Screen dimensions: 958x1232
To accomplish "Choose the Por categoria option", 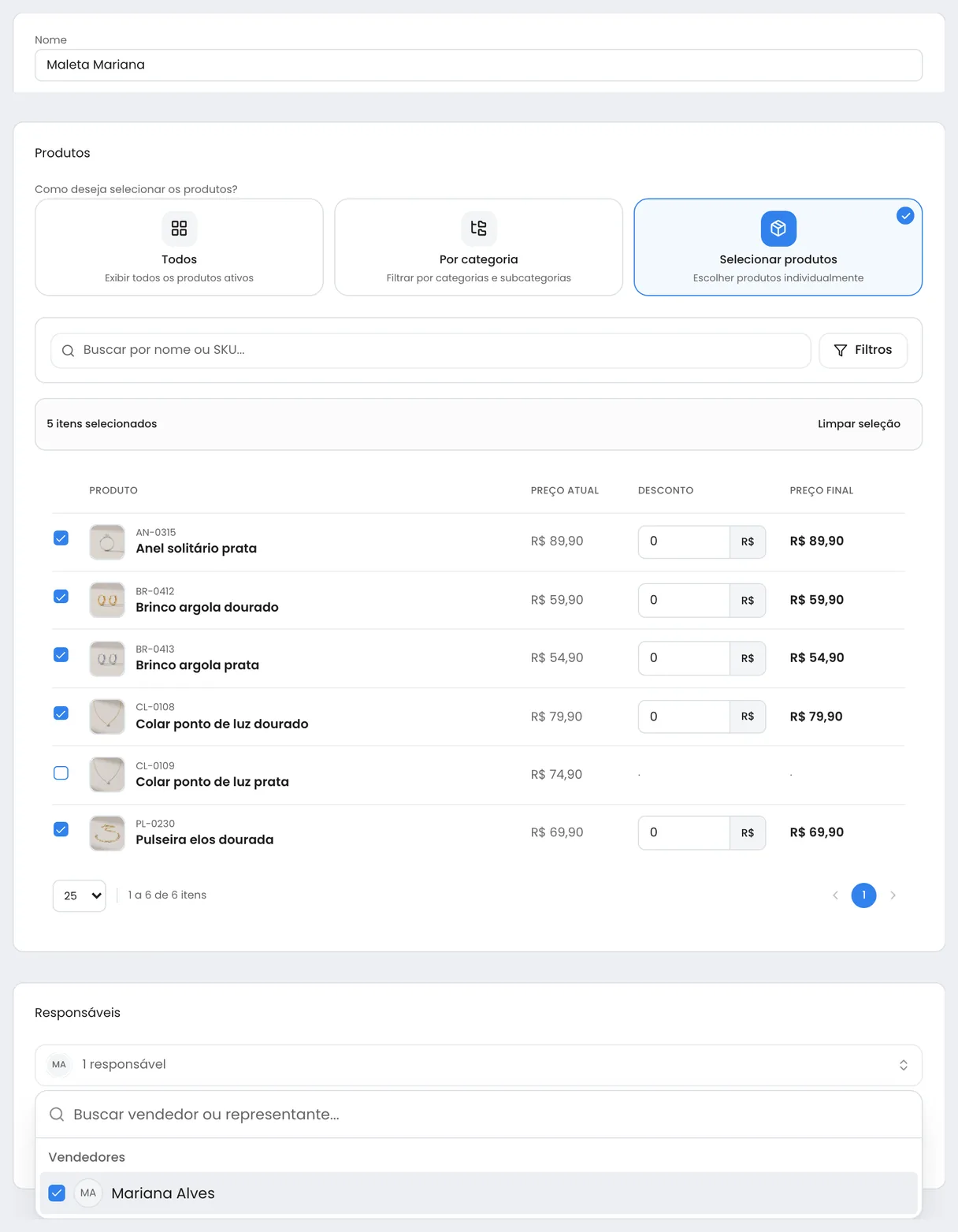I will point(478,248).
